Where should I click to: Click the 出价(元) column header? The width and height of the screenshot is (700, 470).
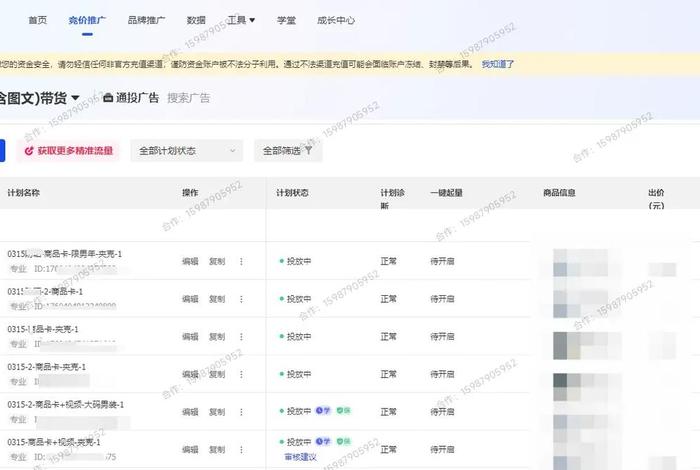[x=656, y=199]
